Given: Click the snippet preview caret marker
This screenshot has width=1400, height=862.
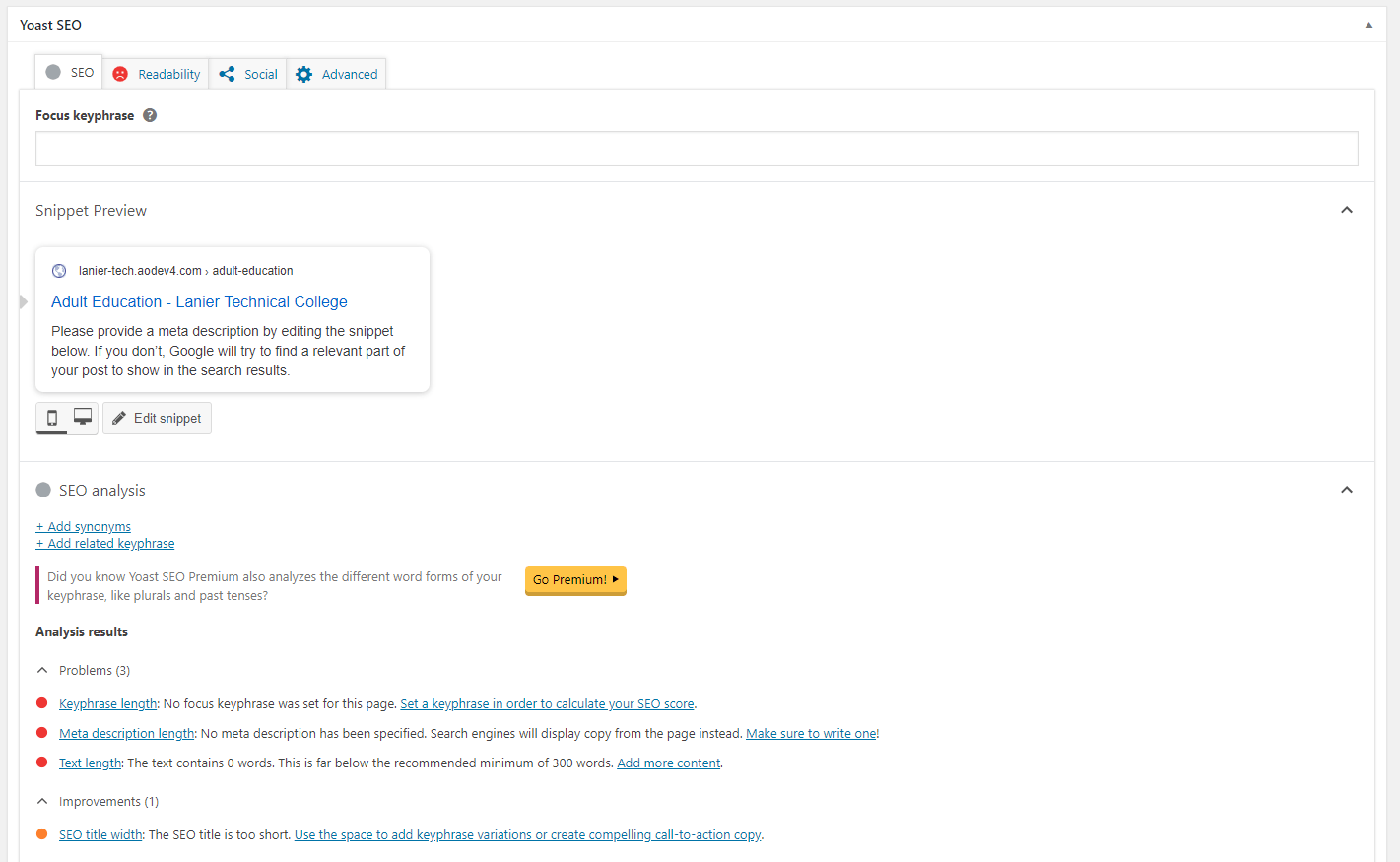Looking at the screenshot, I should click(24, 301).
